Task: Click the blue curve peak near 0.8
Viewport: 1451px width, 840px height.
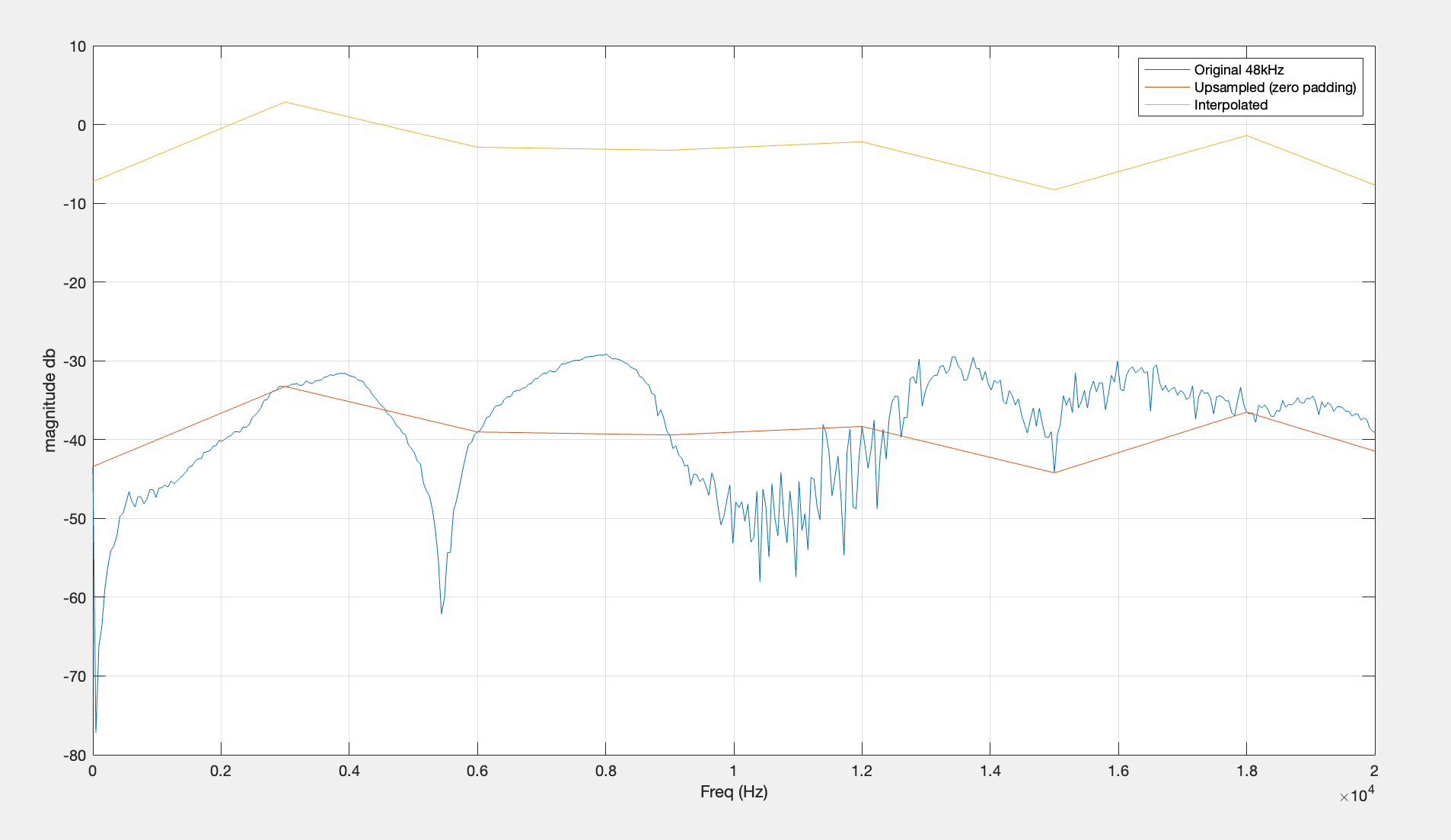Action: [605, 355]
